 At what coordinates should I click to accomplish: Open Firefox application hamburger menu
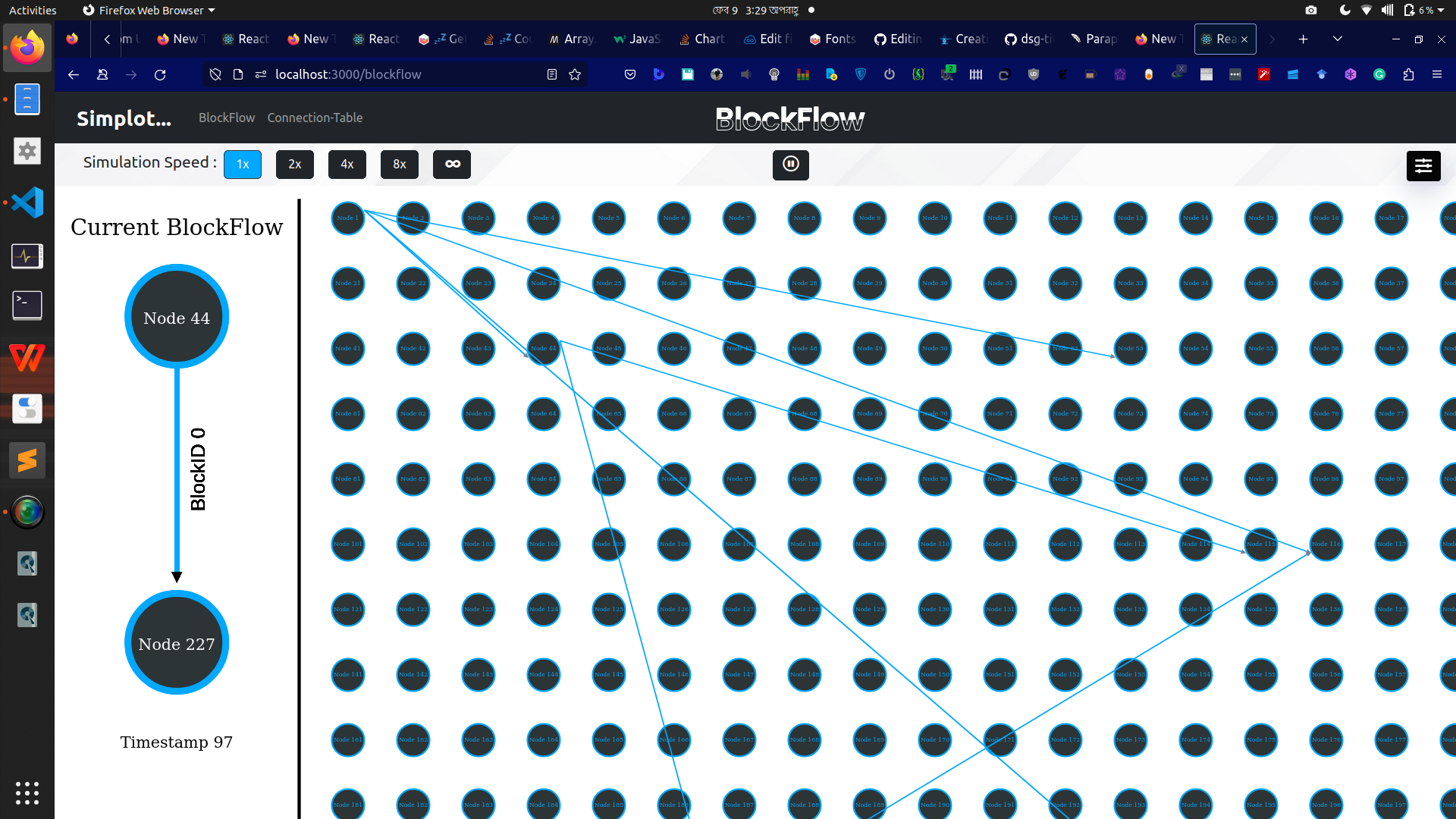tap(1436, 74)
